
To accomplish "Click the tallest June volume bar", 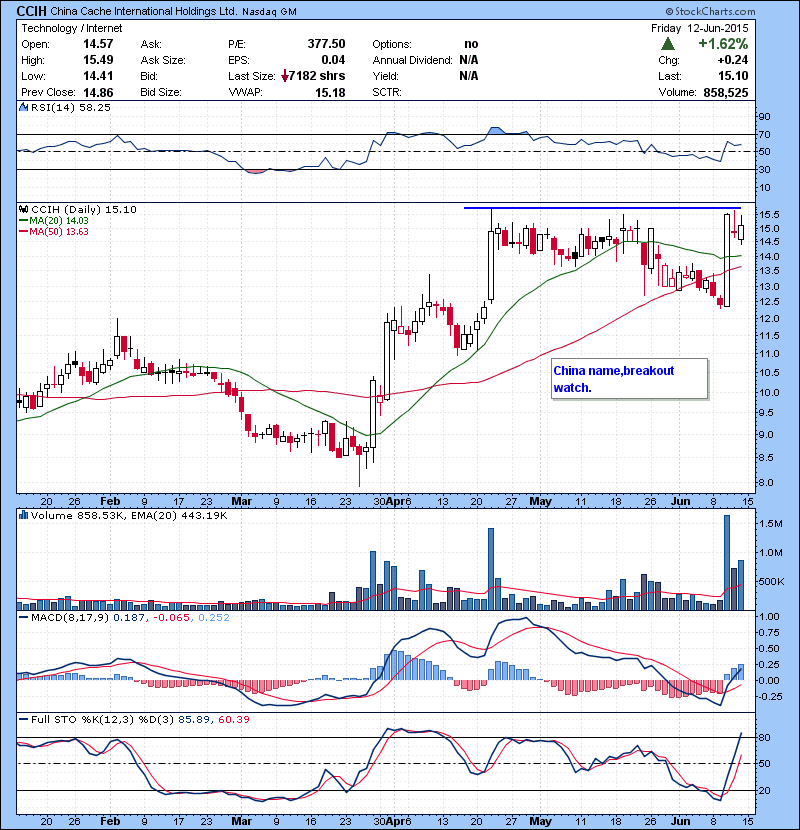I will point(727,563).
